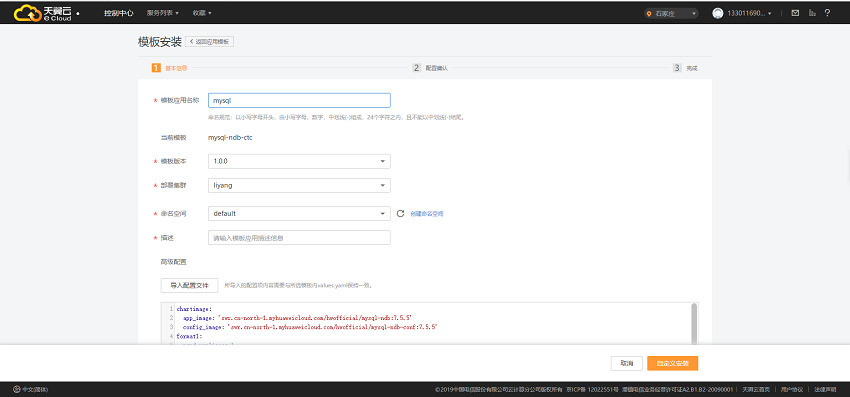This screenshot has width=850, height=397.
Task: Focus the template name field containing mysql
Action: (299, 101)
